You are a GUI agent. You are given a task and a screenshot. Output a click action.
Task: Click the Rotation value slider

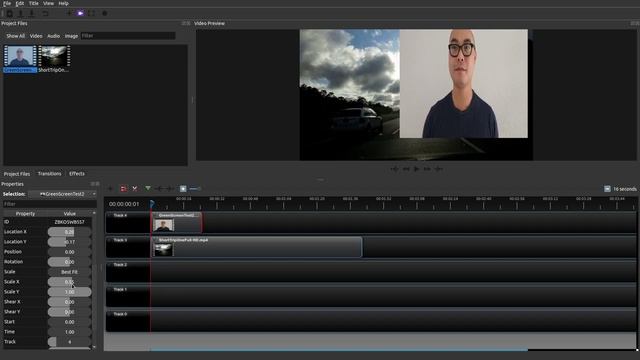[69, 262]
